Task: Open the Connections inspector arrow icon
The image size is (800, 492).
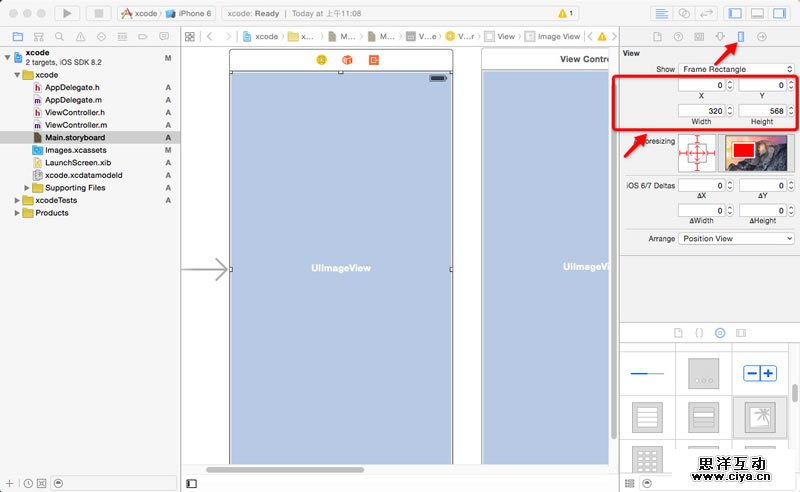Action: 762,37
